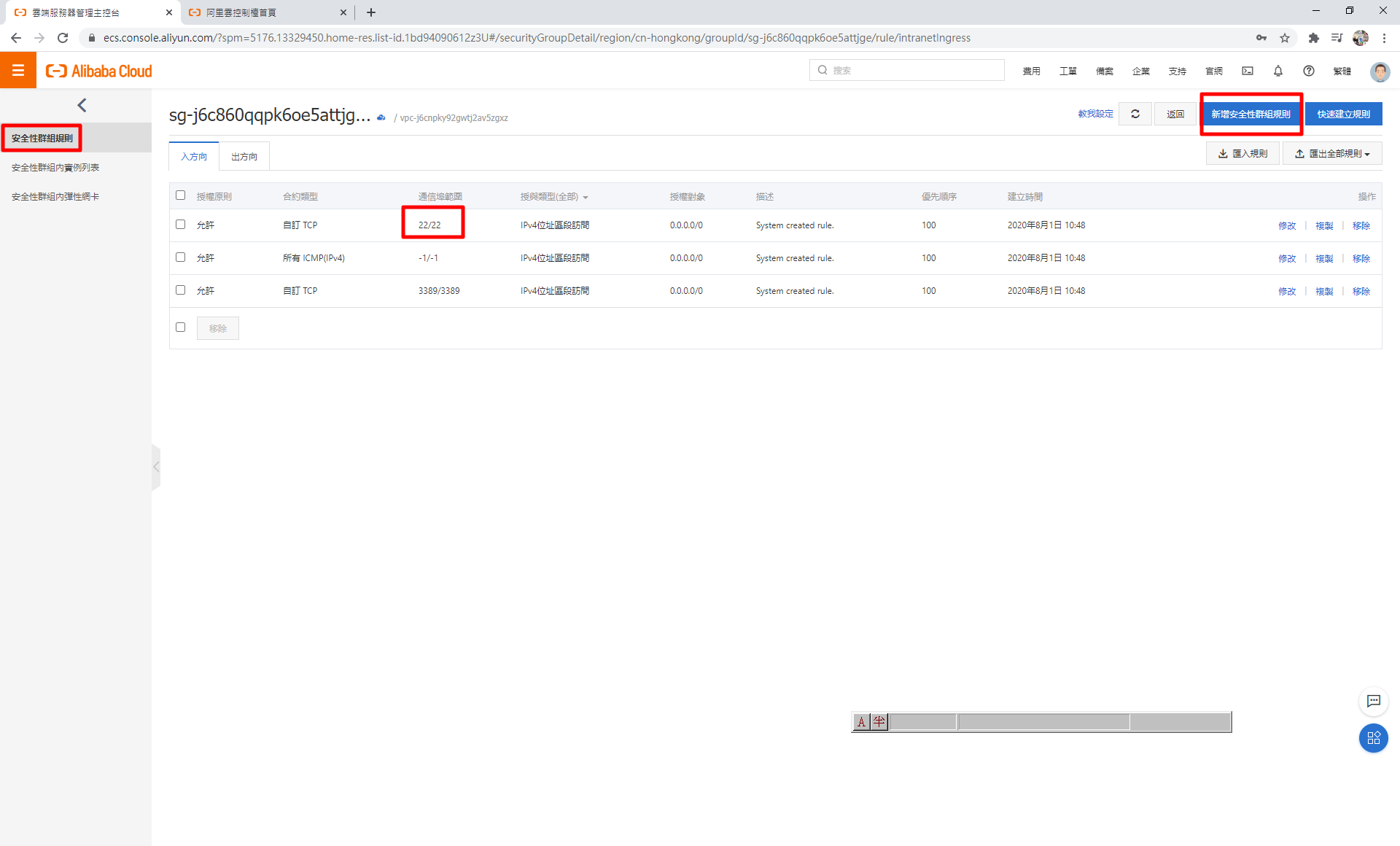
Task: Open the Cloud Shell terminal icon
Action: (x=1248, y=71)
